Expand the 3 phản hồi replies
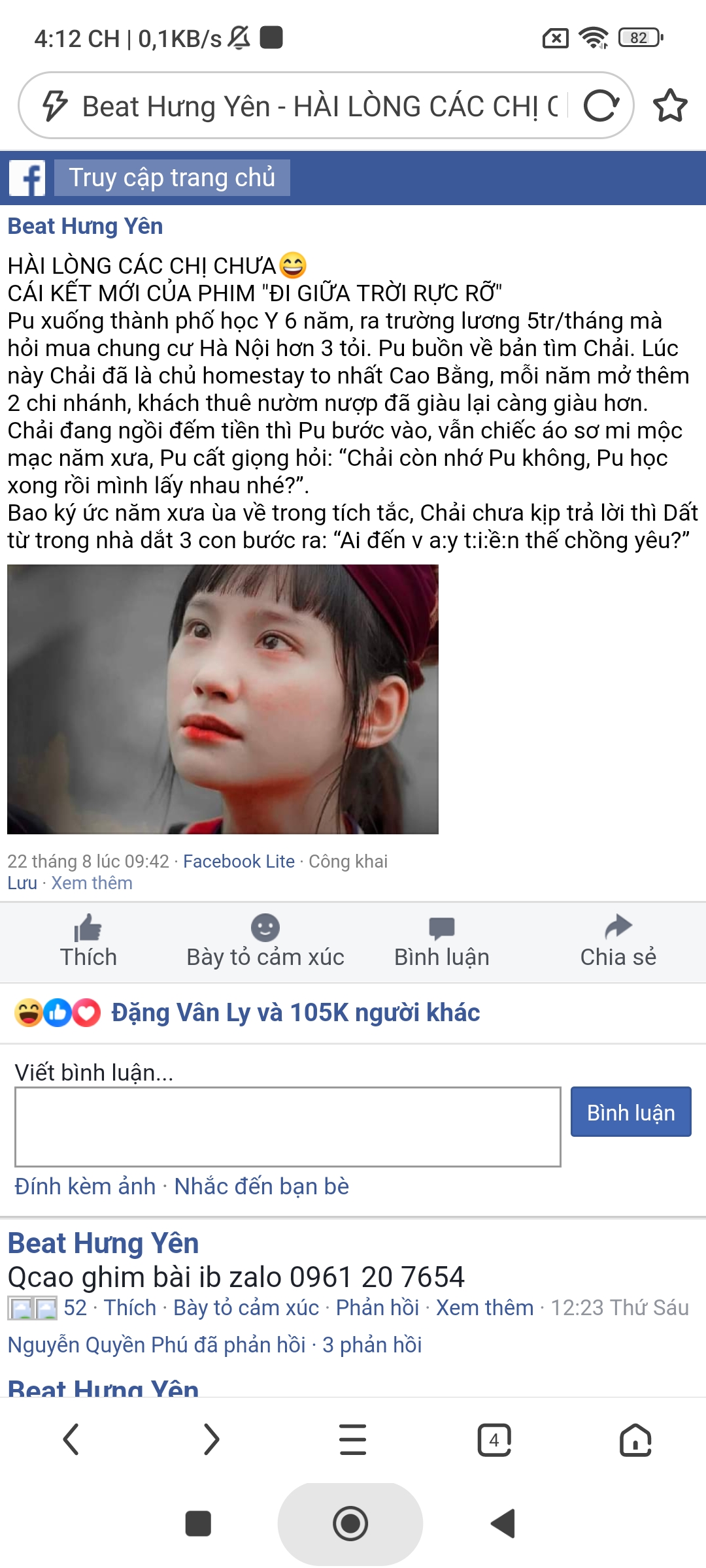Image resolution: width=706 pixels, height=1568 pixels. coord(372,1345)
